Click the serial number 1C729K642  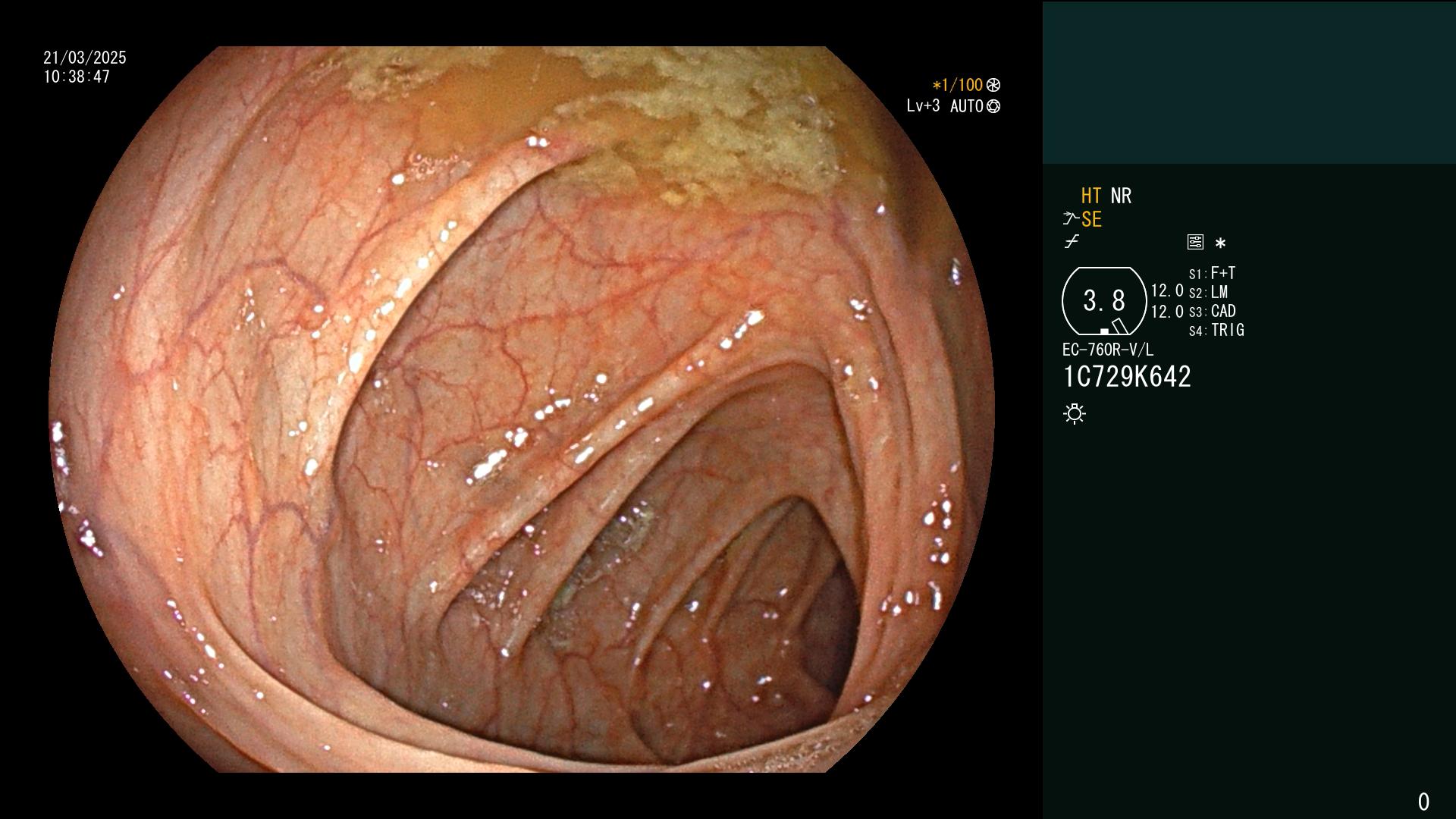[x=1127, y=377]
